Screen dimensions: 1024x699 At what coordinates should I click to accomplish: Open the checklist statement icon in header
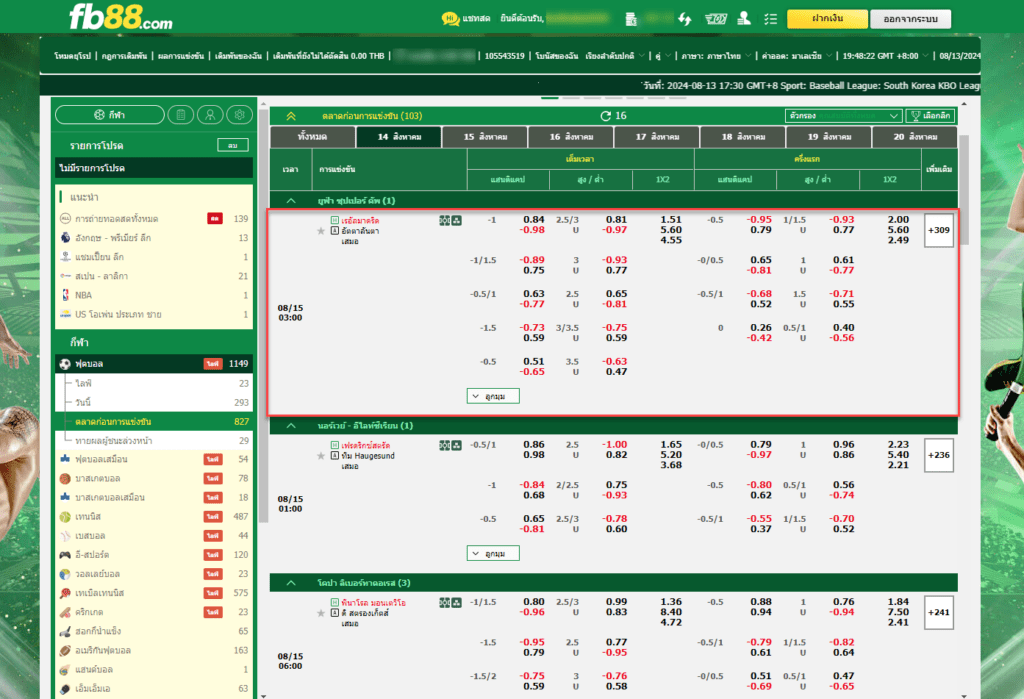(771, 19)
